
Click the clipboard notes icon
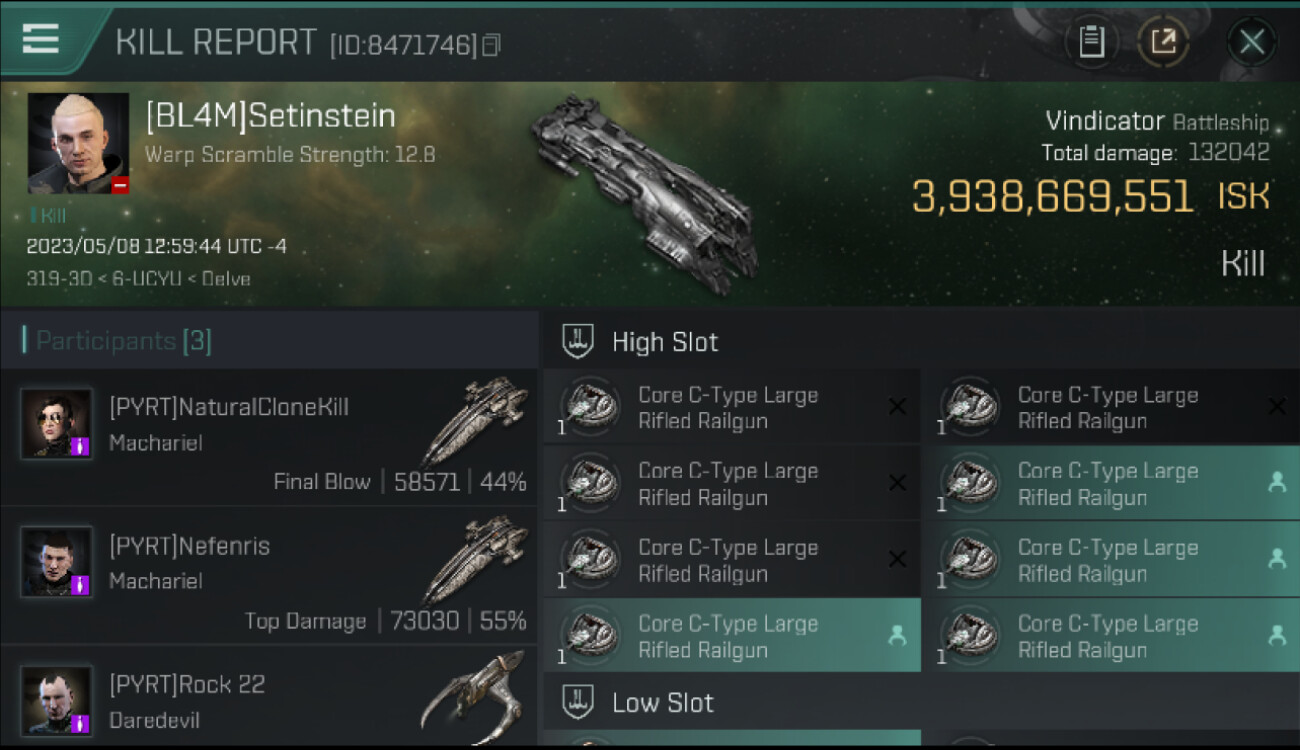tap(1091, 42)
